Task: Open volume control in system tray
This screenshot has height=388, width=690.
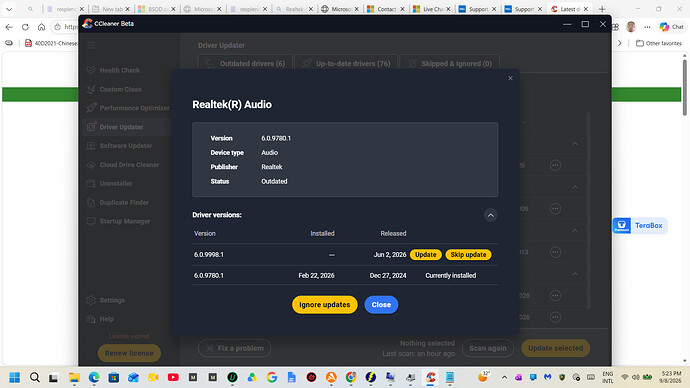Action: (636, 377)
